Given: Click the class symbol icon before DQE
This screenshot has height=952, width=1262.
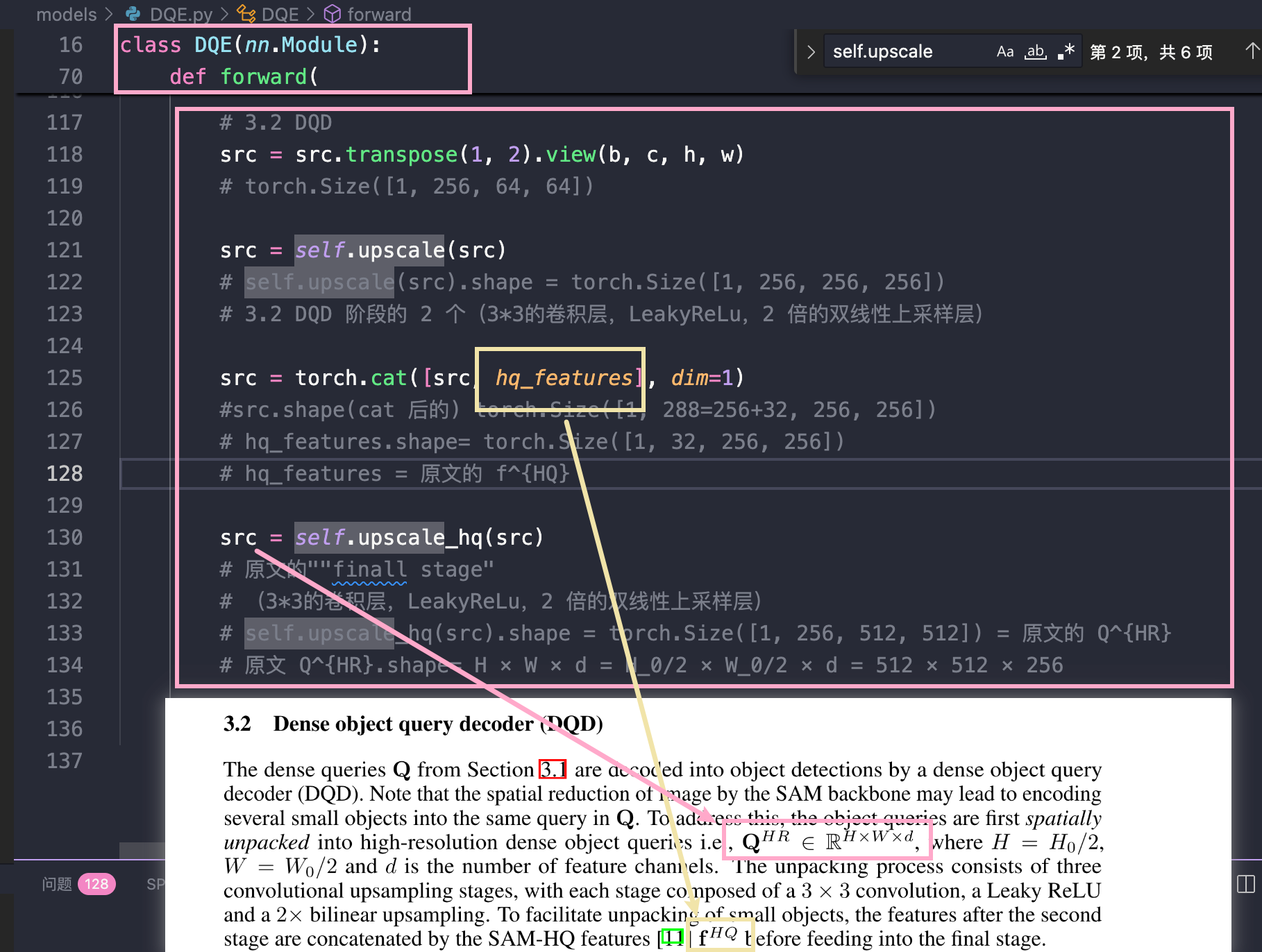Looking at the screenshot, I should tap(246, 14).
